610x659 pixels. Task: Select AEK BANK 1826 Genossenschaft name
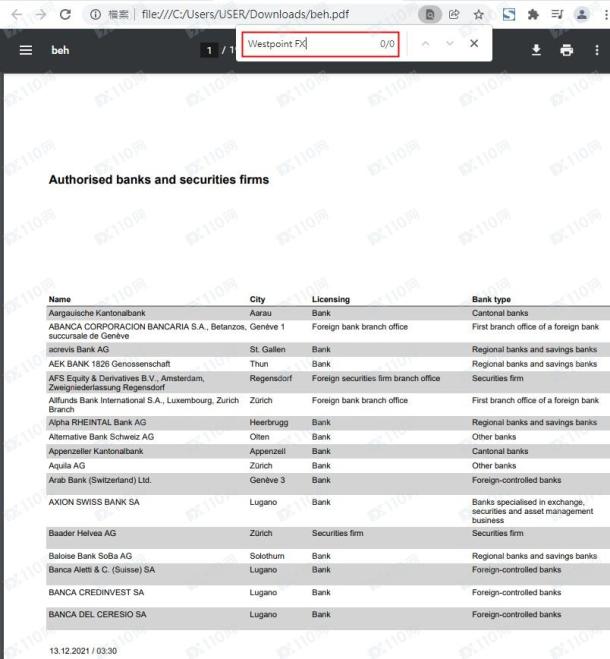click(x=109, y=364)
